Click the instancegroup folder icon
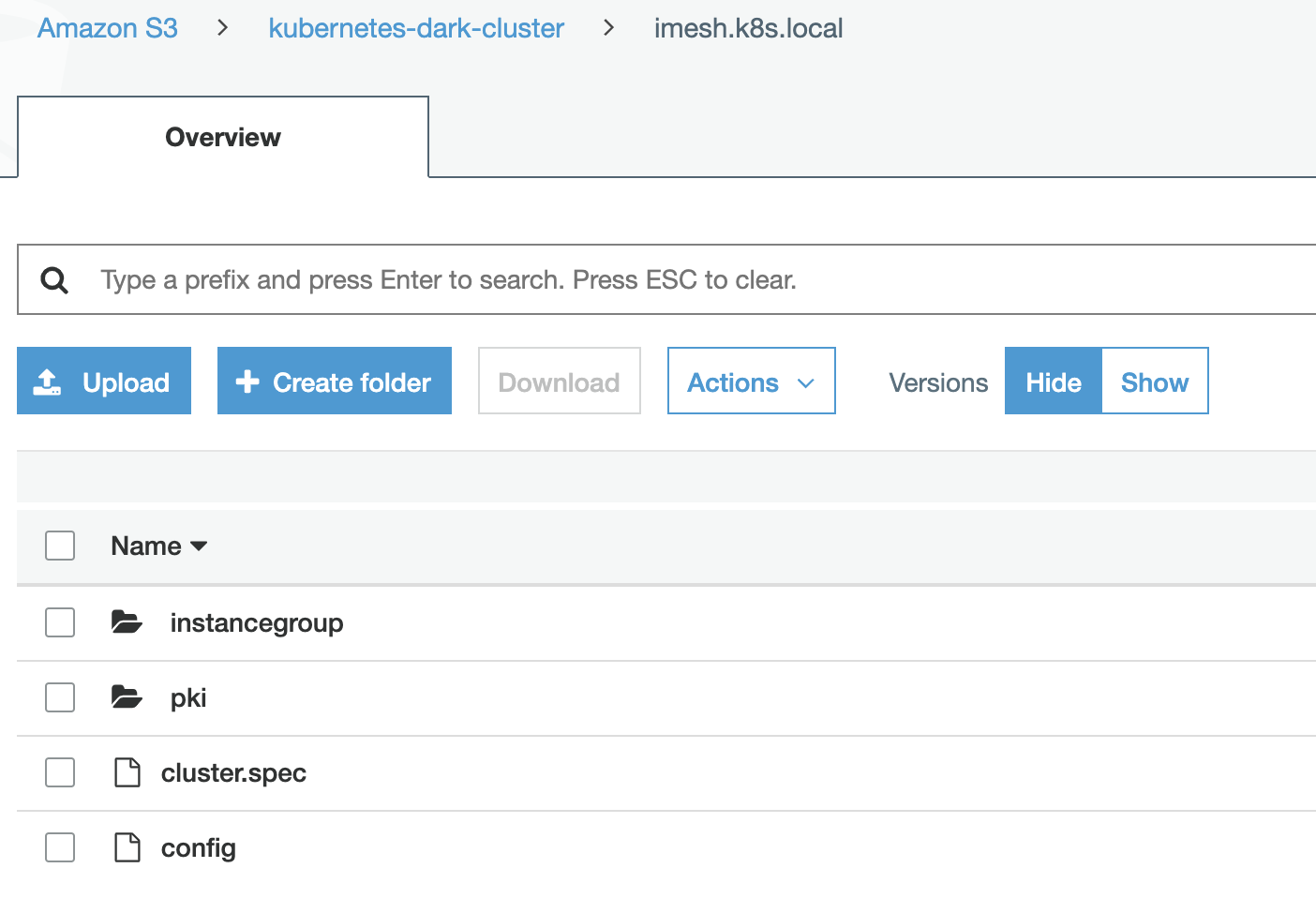The width and height of the screenshot is (1316, 898). coord(127,622)
